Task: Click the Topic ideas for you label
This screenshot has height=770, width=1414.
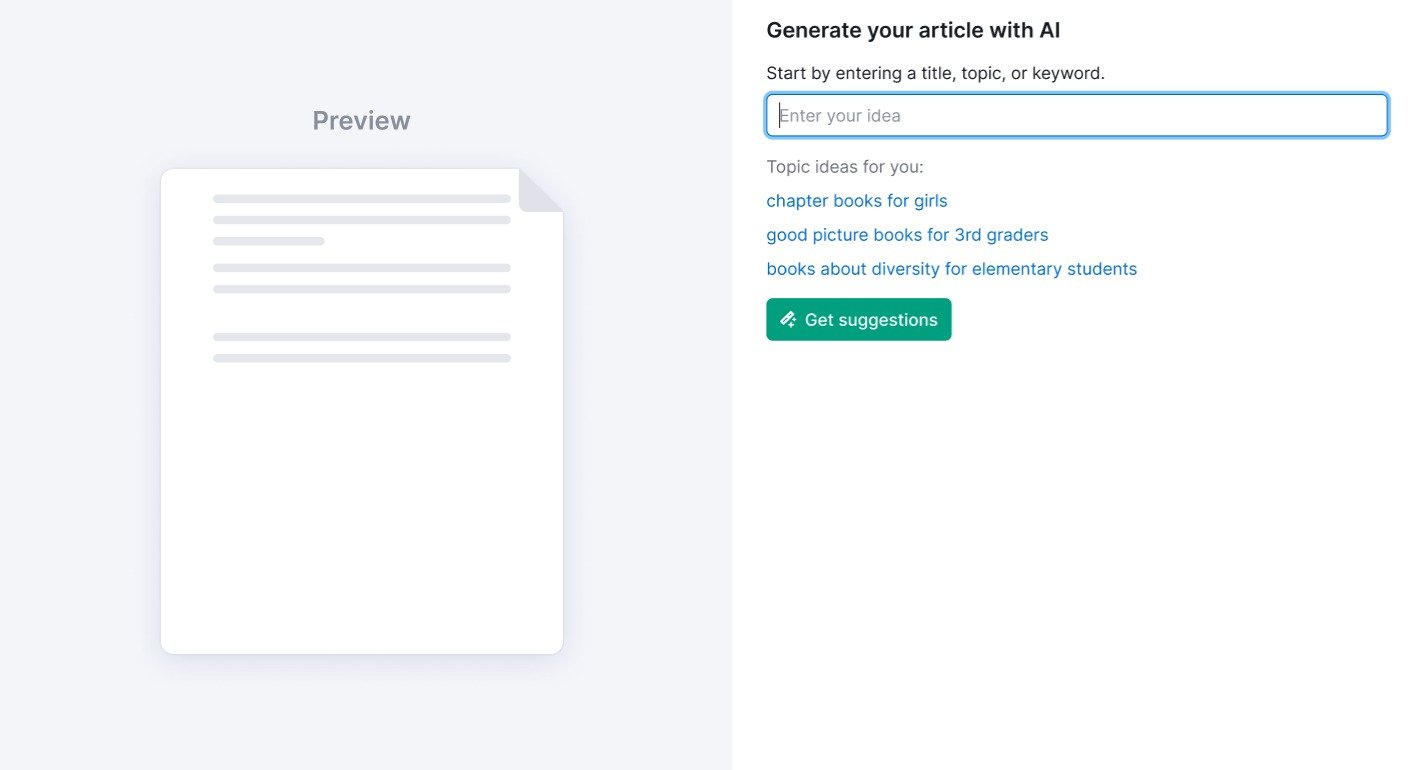Action: pyautogui.click(x=845, y=166)
